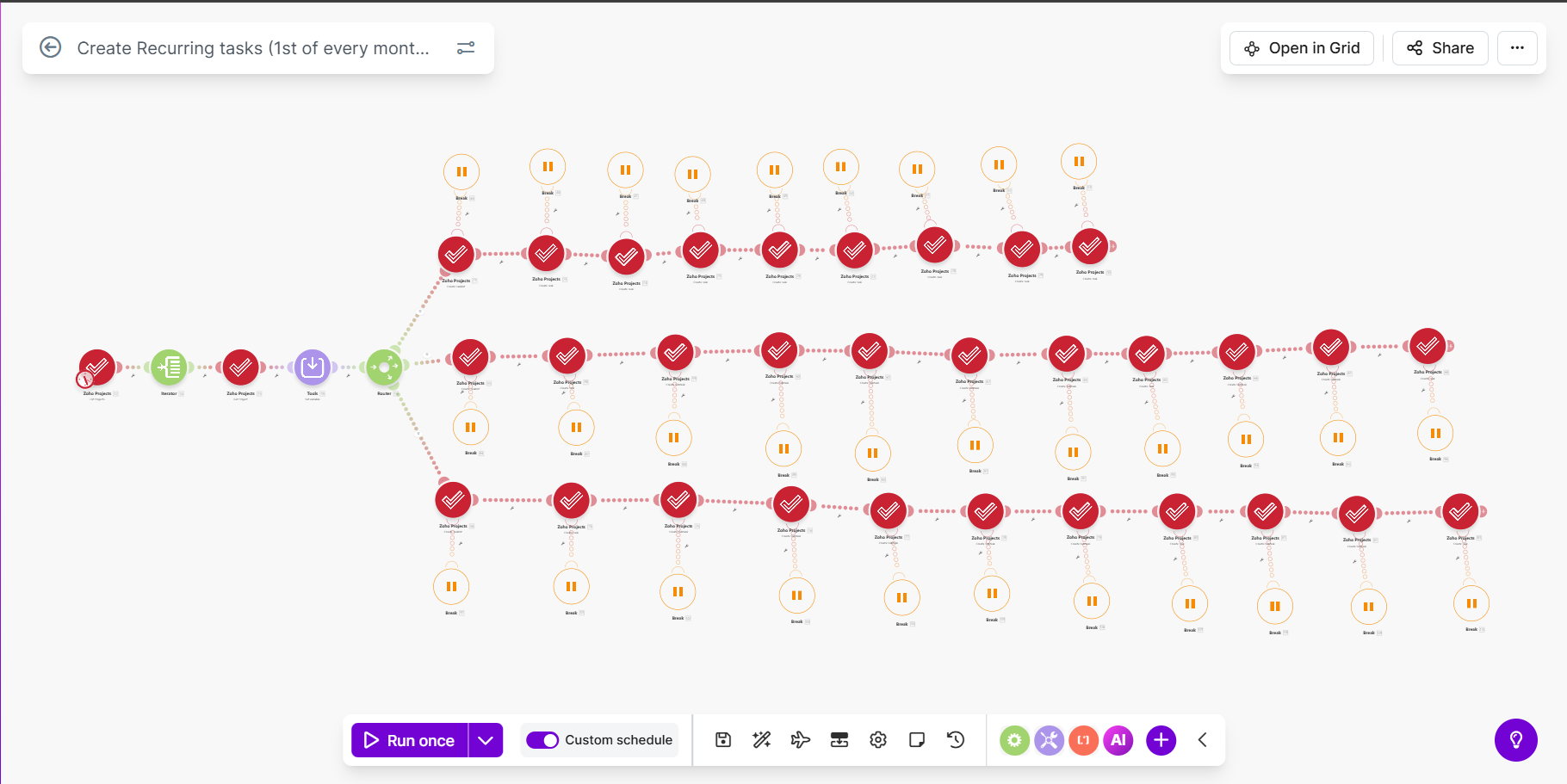
Task: Collapse the bottom toolbar with left chevron
Action: 1203,740
